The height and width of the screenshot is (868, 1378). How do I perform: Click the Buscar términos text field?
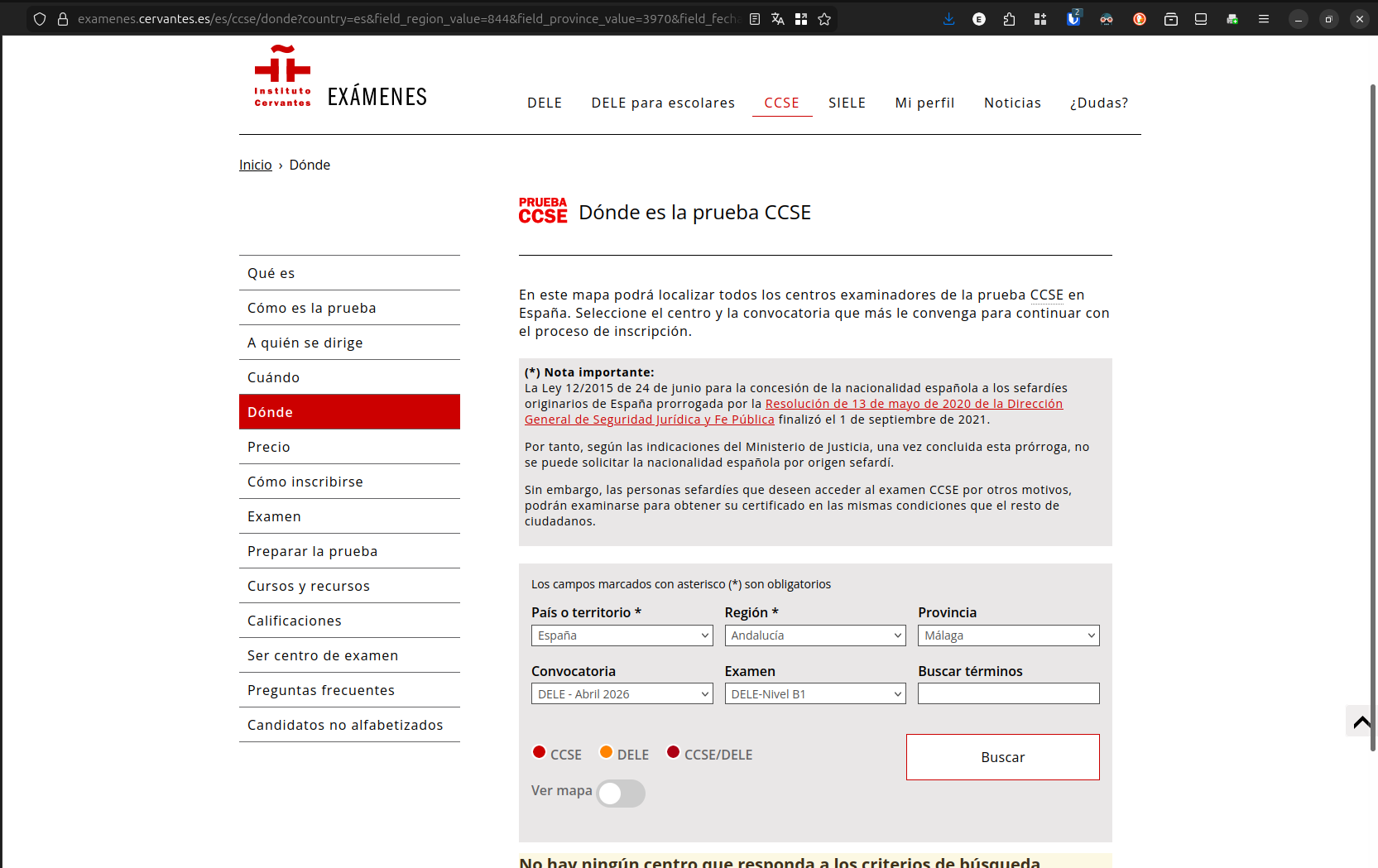pos(1008,693)
